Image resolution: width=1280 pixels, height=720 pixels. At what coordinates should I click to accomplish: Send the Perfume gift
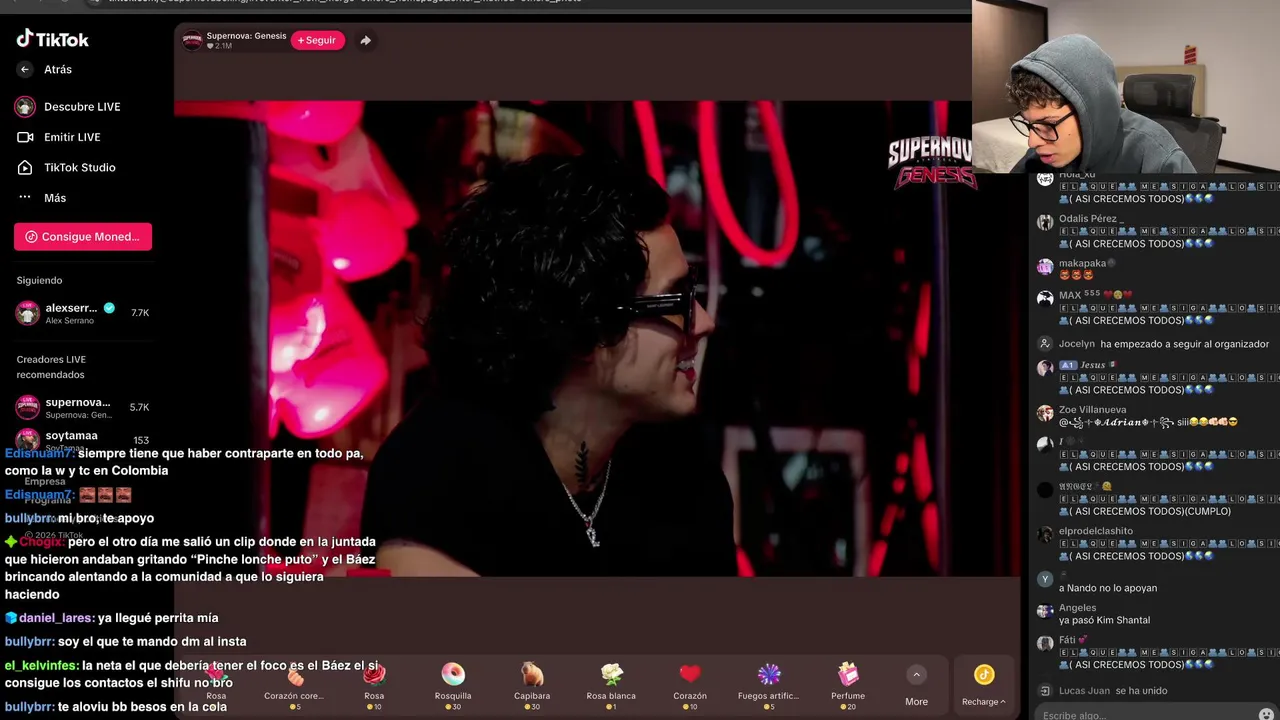[848, 685]
